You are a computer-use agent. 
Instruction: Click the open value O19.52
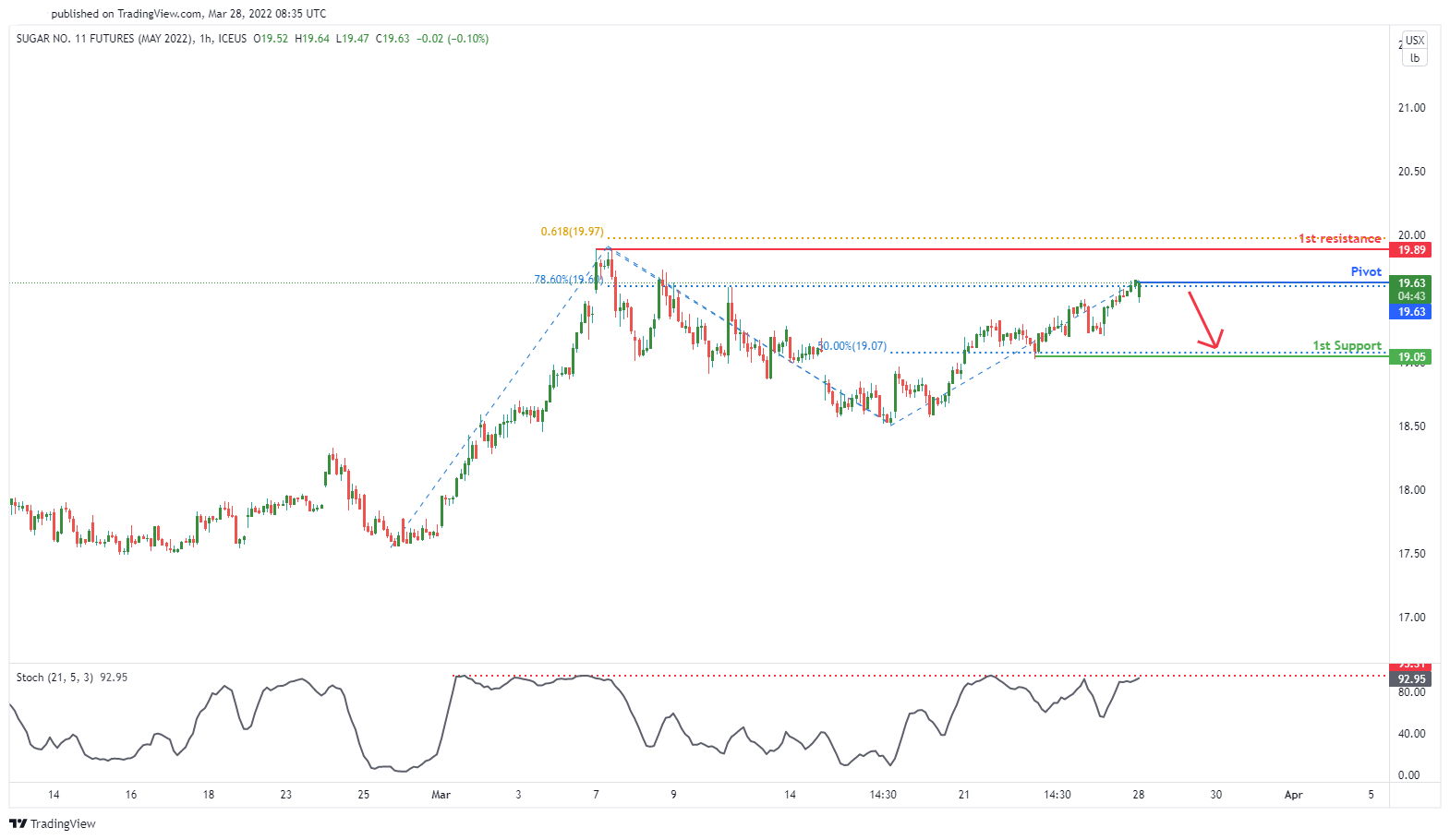[x=272, y=39]
